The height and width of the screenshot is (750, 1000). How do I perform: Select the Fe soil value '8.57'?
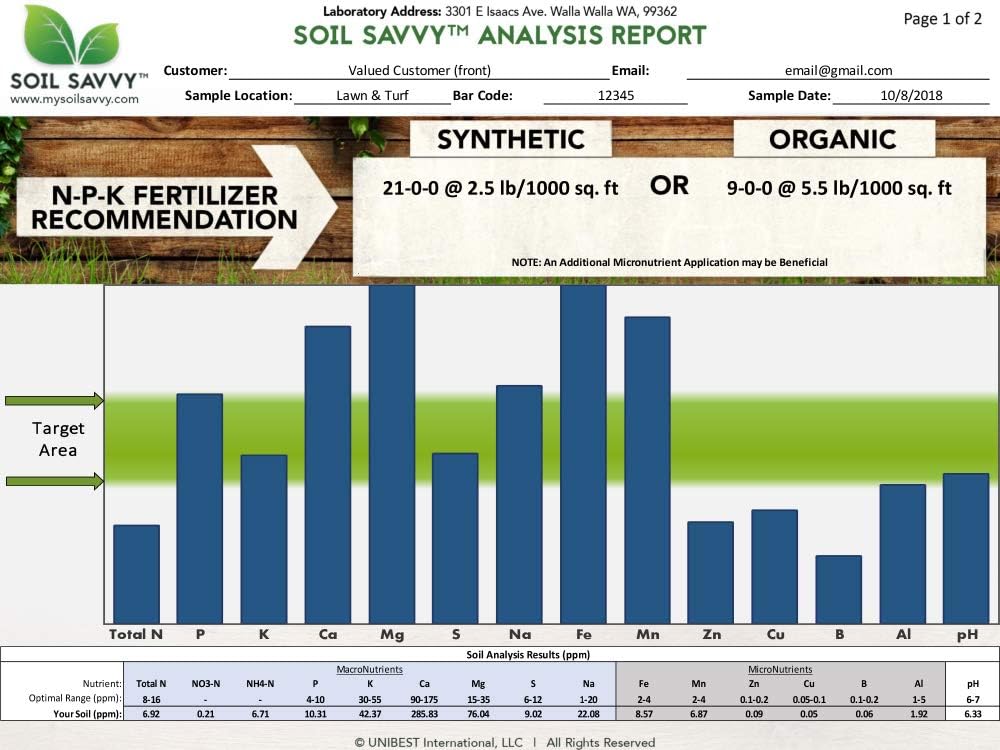(x=644, y=714)
